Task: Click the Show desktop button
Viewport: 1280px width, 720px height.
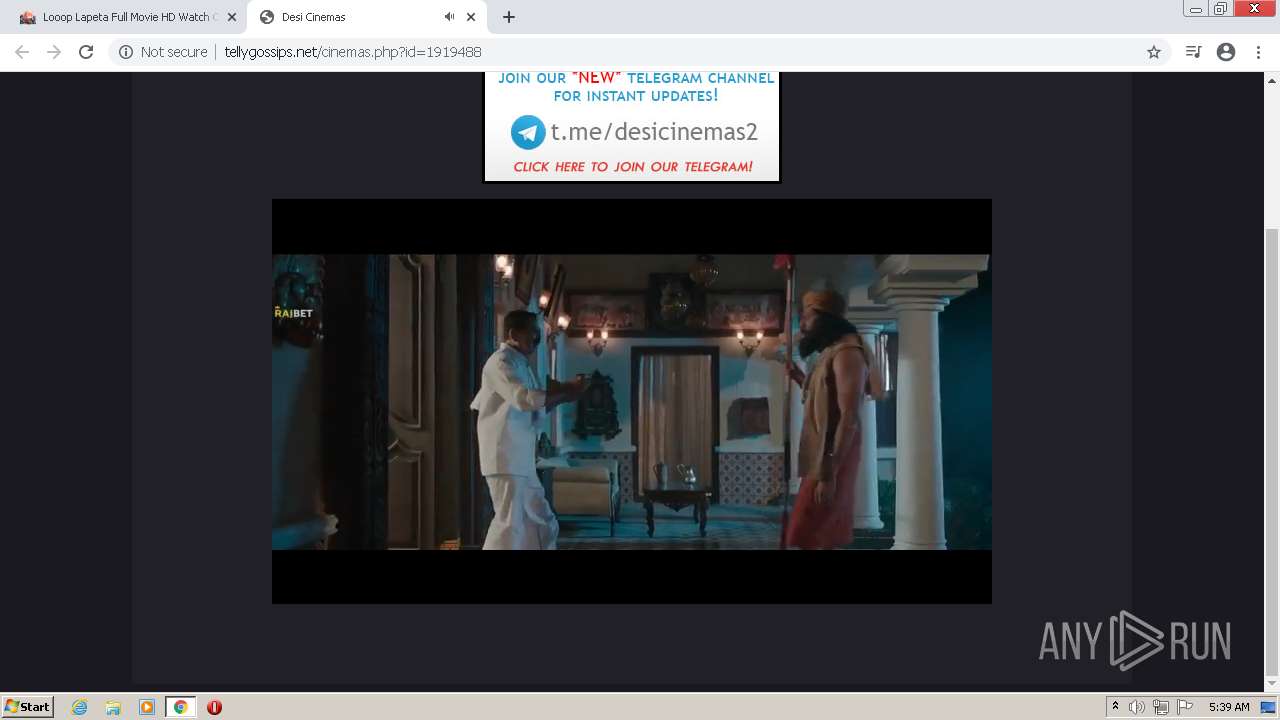Action: click(x=1269, y=707)
